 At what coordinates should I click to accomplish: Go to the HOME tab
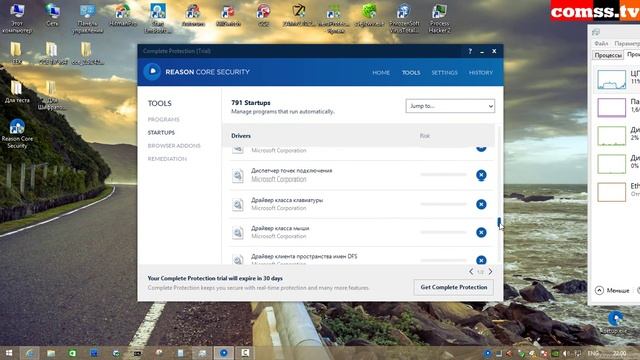[x=381, y=73]
